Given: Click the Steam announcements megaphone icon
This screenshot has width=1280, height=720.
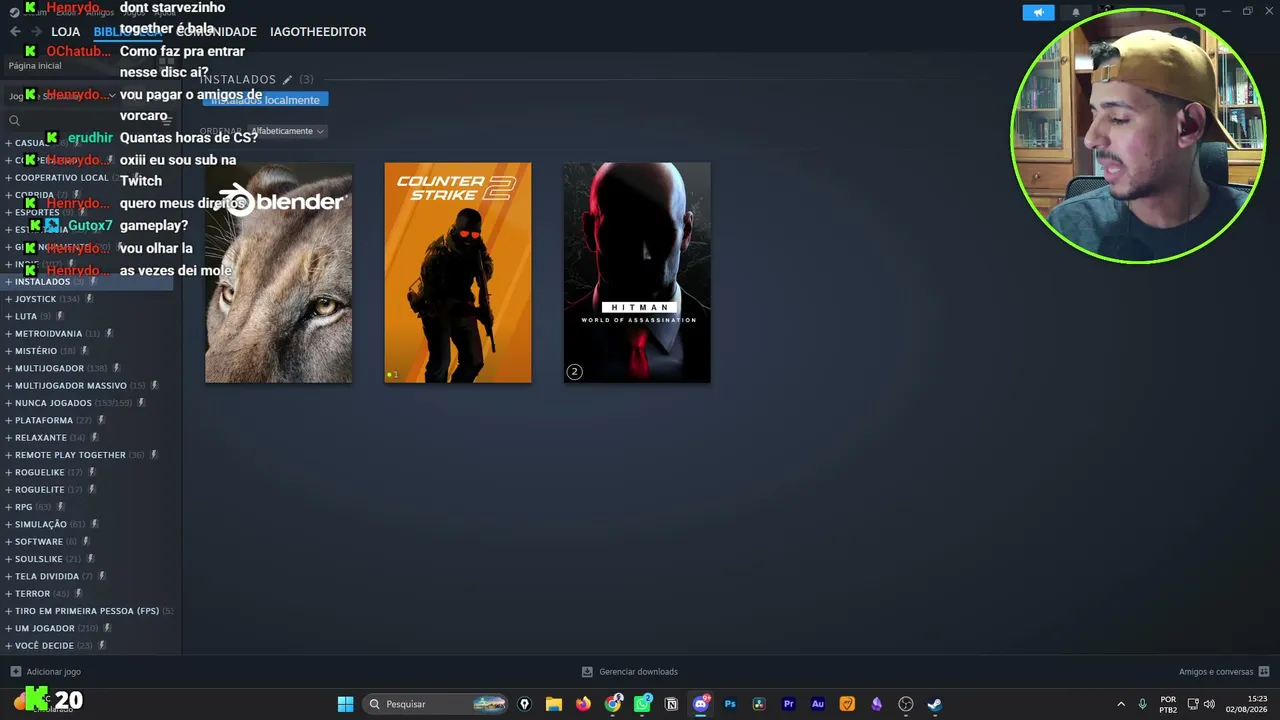Looking at the screenshot, I should pos(1038,12).
